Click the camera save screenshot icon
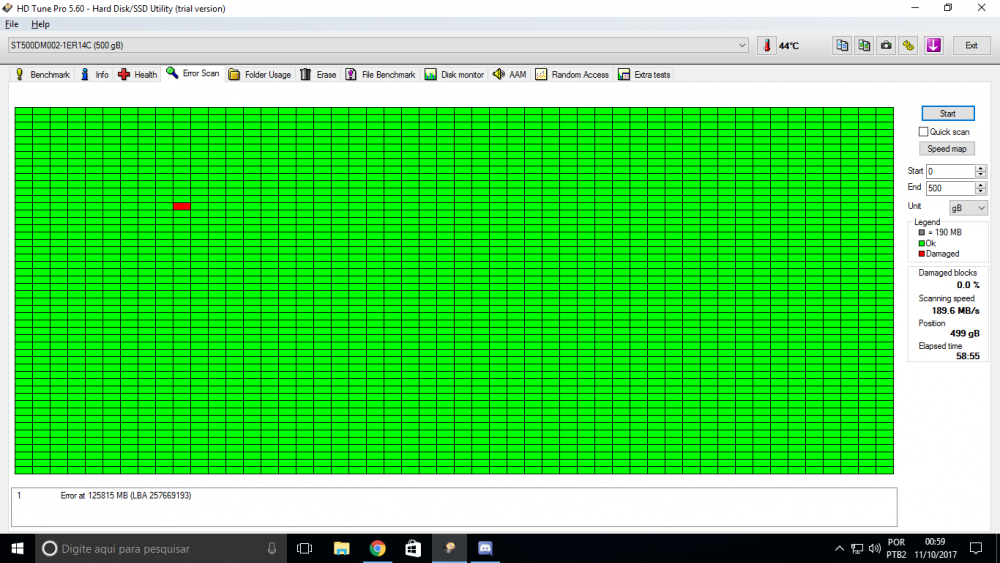The image size is (1000, 563). 886,45
